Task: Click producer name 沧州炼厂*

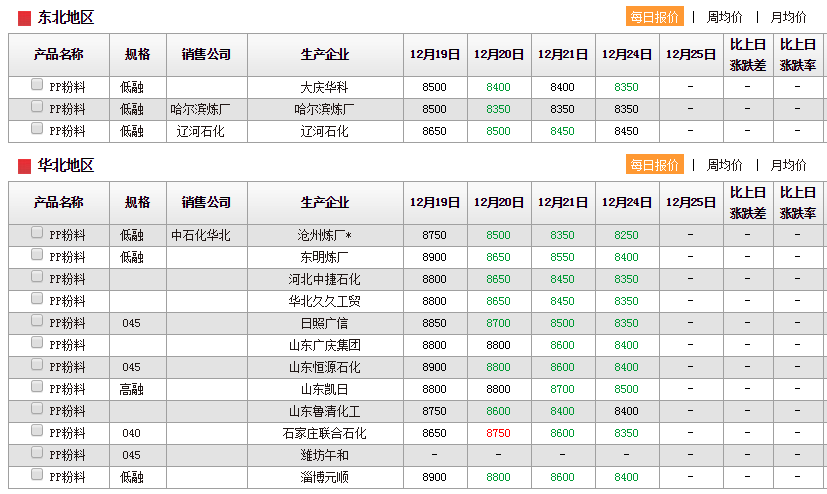Action: pyautogui.click(x=324, y=235)
